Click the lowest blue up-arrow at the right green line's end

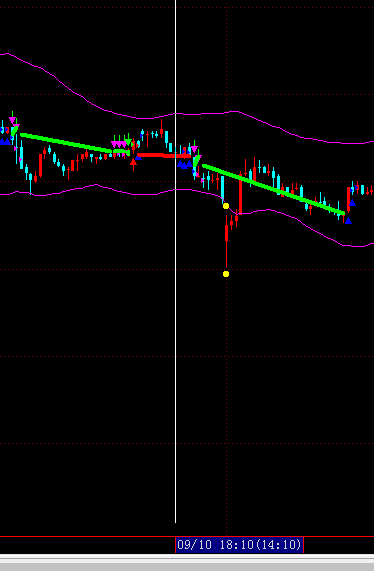tap(348, 220)
